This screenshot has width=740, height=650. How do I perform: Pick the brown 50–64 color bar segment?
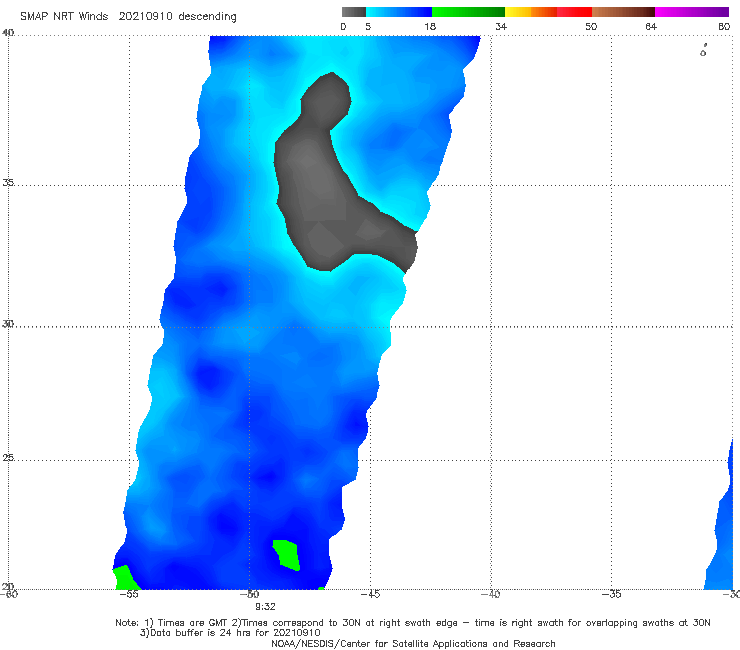623,12
